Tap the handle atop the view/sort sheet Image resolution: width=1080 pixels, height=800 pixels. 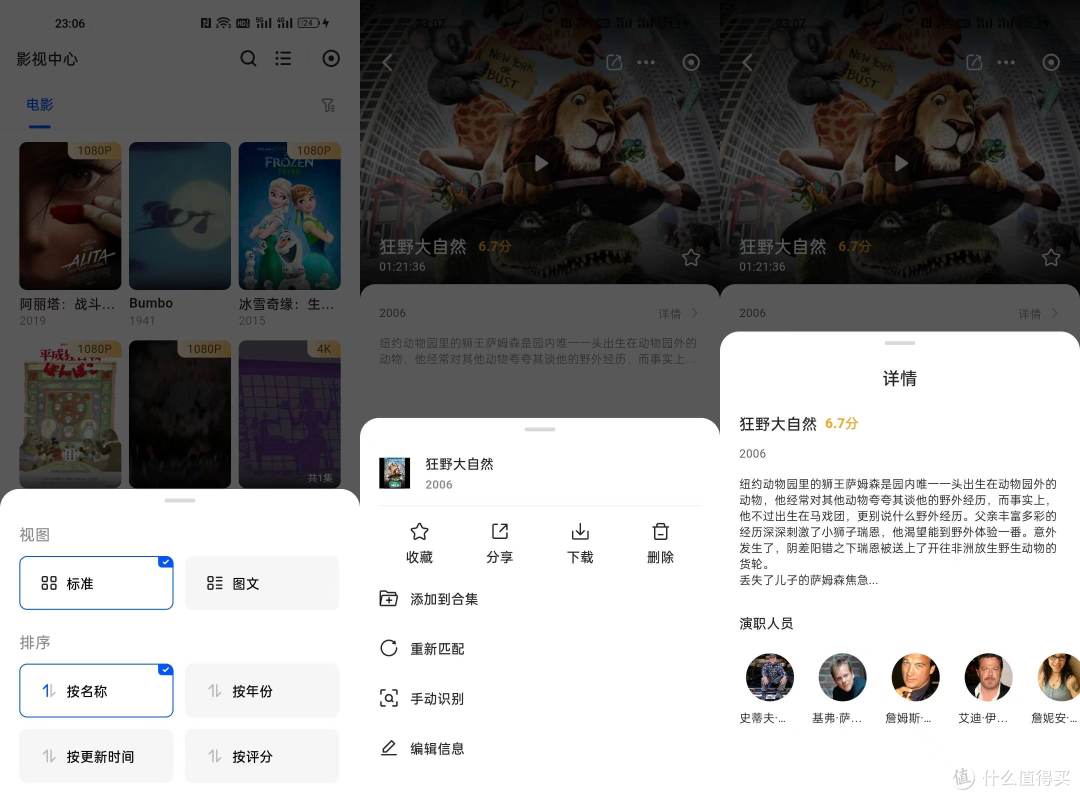coord(180,500)
